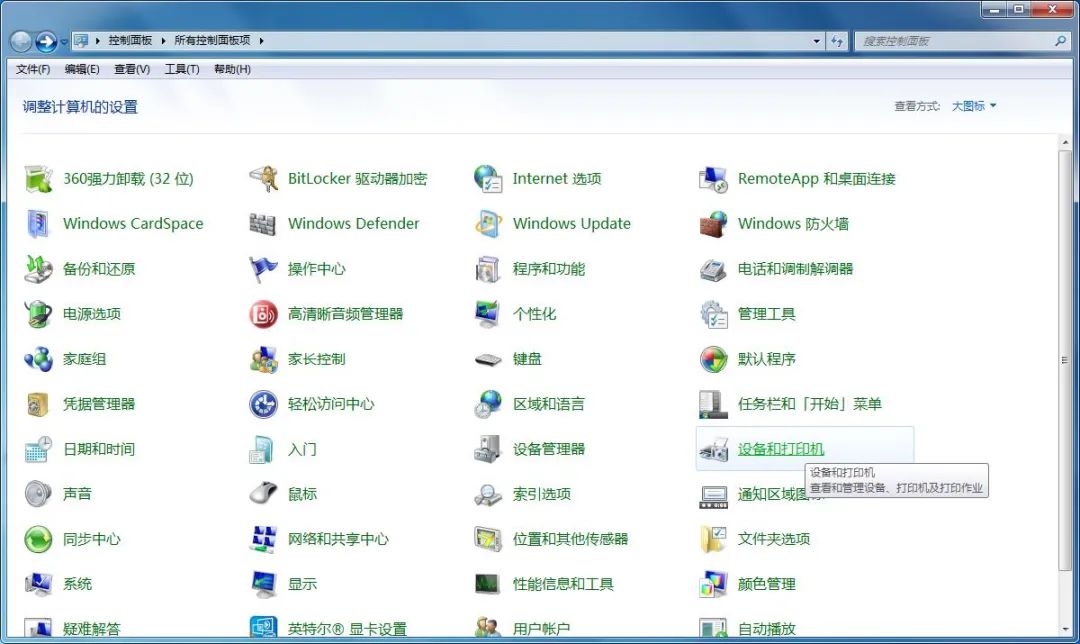1080x644 pixels.
Task: Open the 电源选项 power icon
Action: tap(39, 314)
